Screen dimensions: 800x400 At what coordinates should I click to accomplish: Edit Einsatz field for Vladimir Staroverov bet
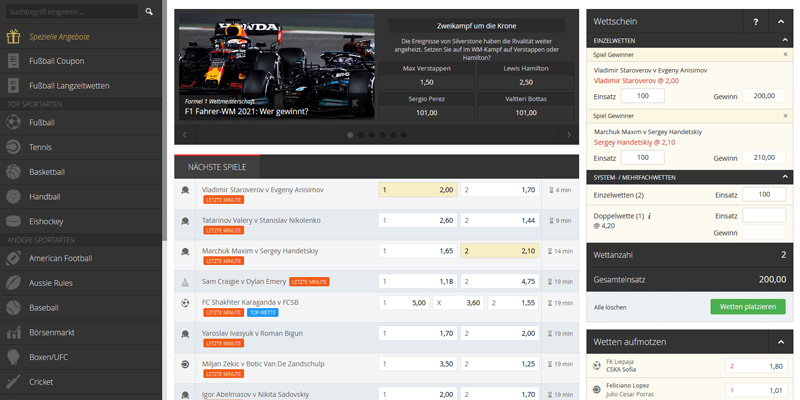[643, 96]
